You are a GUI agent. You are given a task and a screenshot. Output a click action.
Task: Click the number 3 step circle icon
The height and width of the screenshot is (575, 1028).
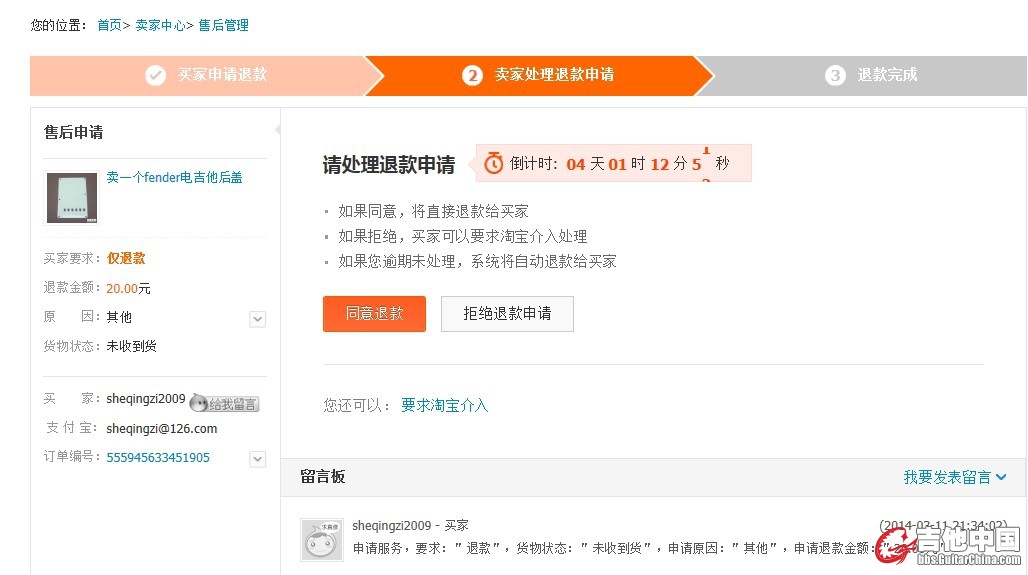[x=835, y=75]
